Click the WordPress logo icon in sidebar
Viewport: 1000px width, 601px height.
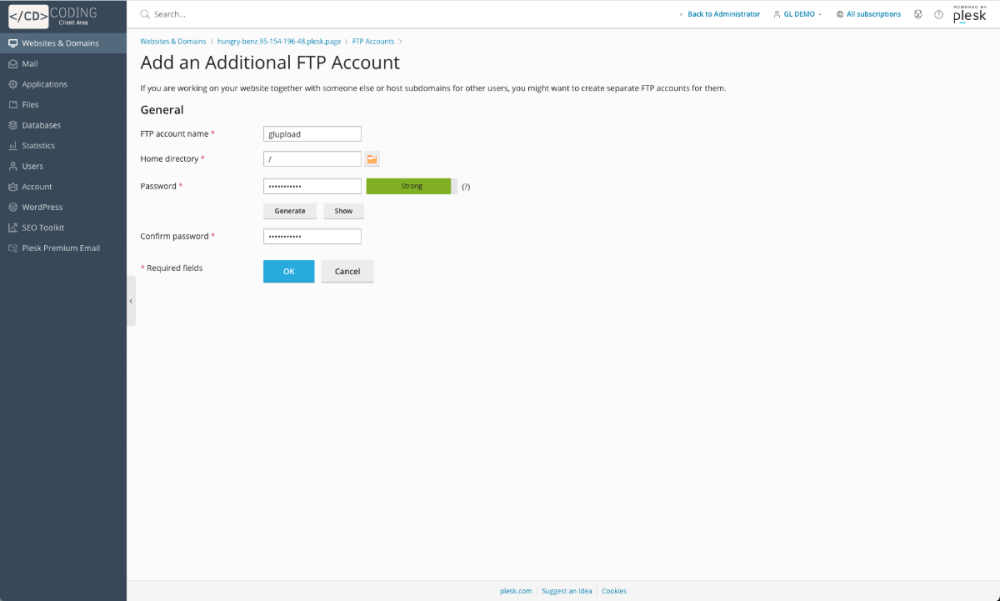pyautogui.click(x=13, y=207)
